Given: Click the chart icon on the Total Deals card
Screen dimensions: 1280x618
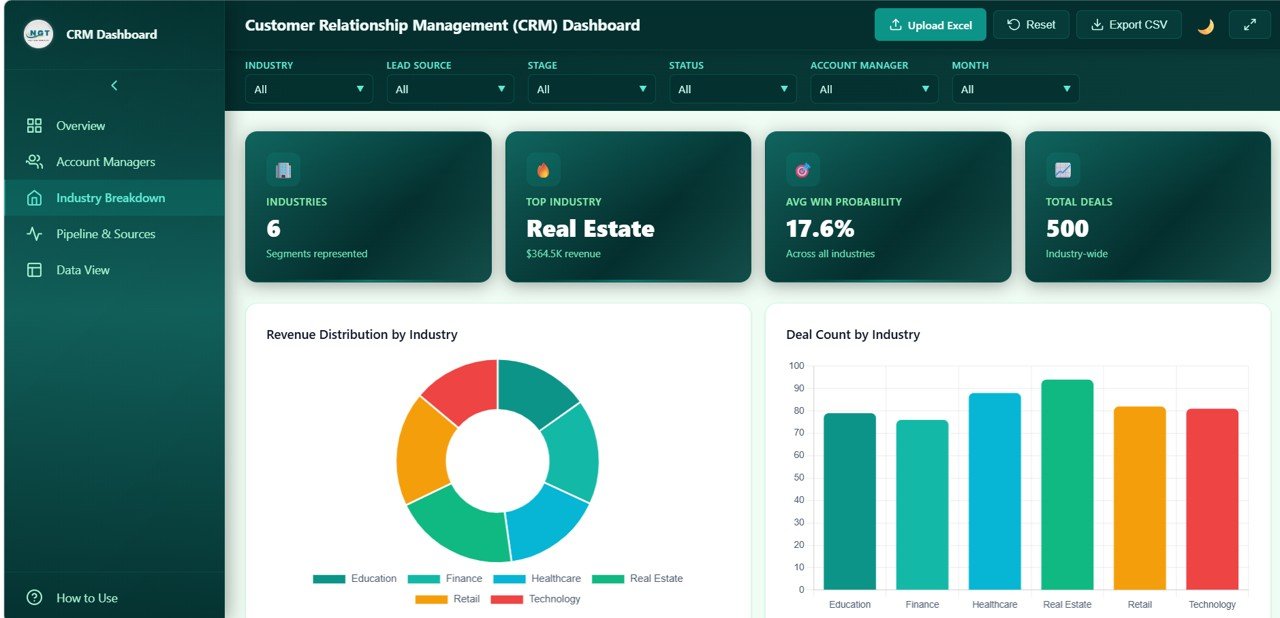Looking at the screenshot, I should 1062,169.
